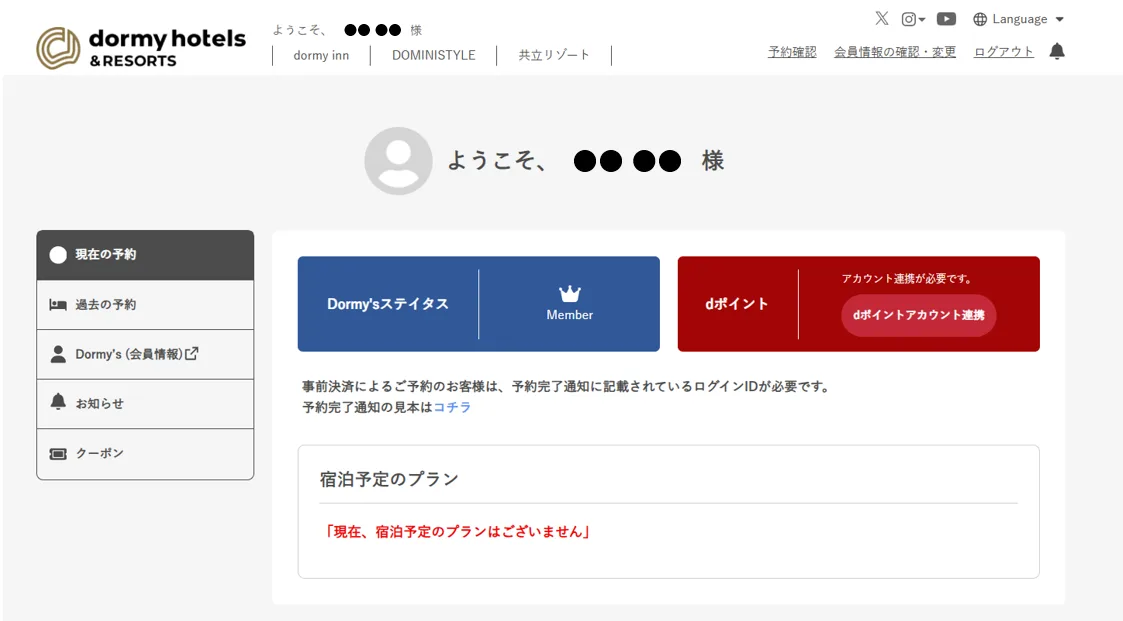
Task: Click the ログアウト link
Action: 1003,52
